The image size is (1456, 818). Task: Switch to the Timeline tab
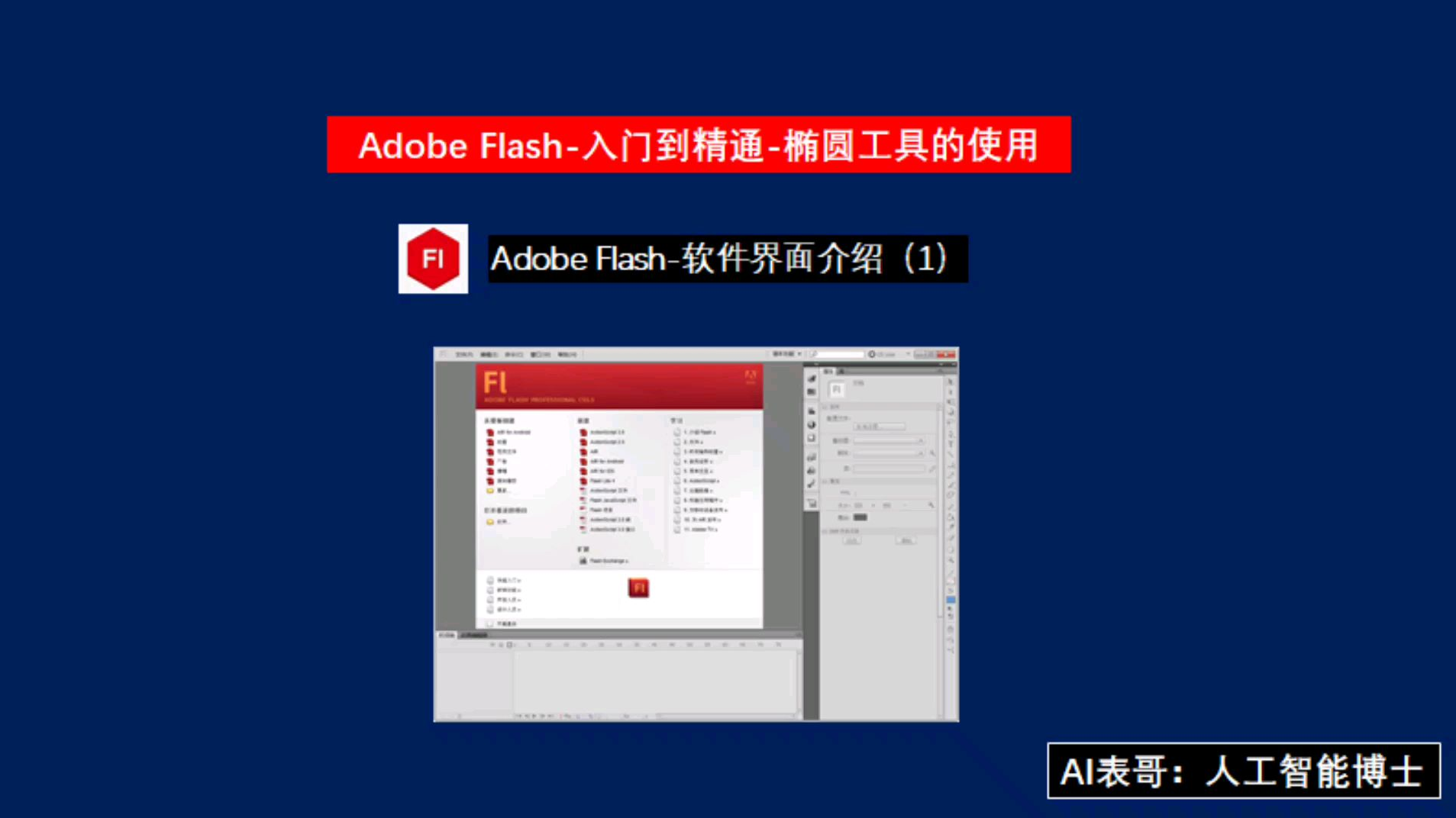[x=447, y=635]
